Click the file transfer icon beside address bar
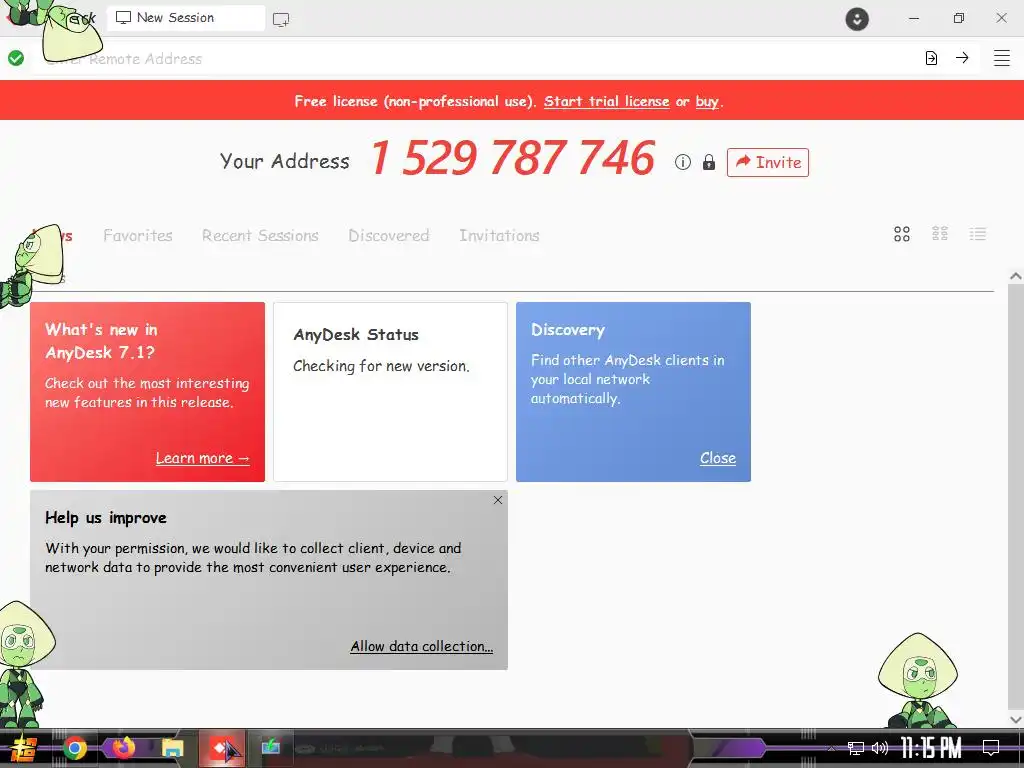Image resolution: width=1024 pixels, height=768 pixels. (931, 58)
